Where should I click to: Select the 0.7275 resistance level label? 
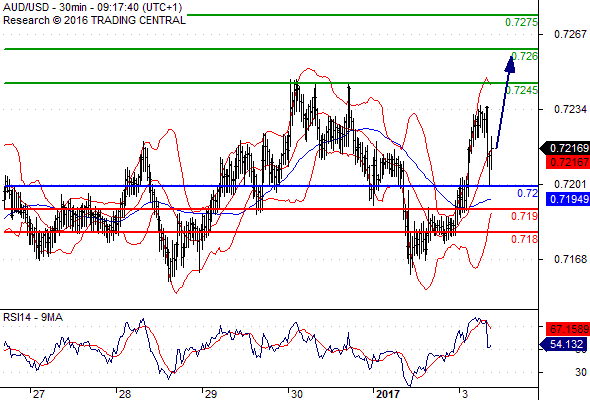521,23
